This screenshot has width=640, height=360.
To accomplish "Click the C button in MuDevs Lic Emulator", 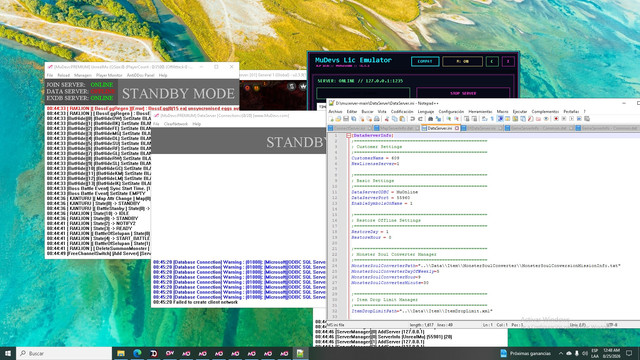I will (492, 61).
